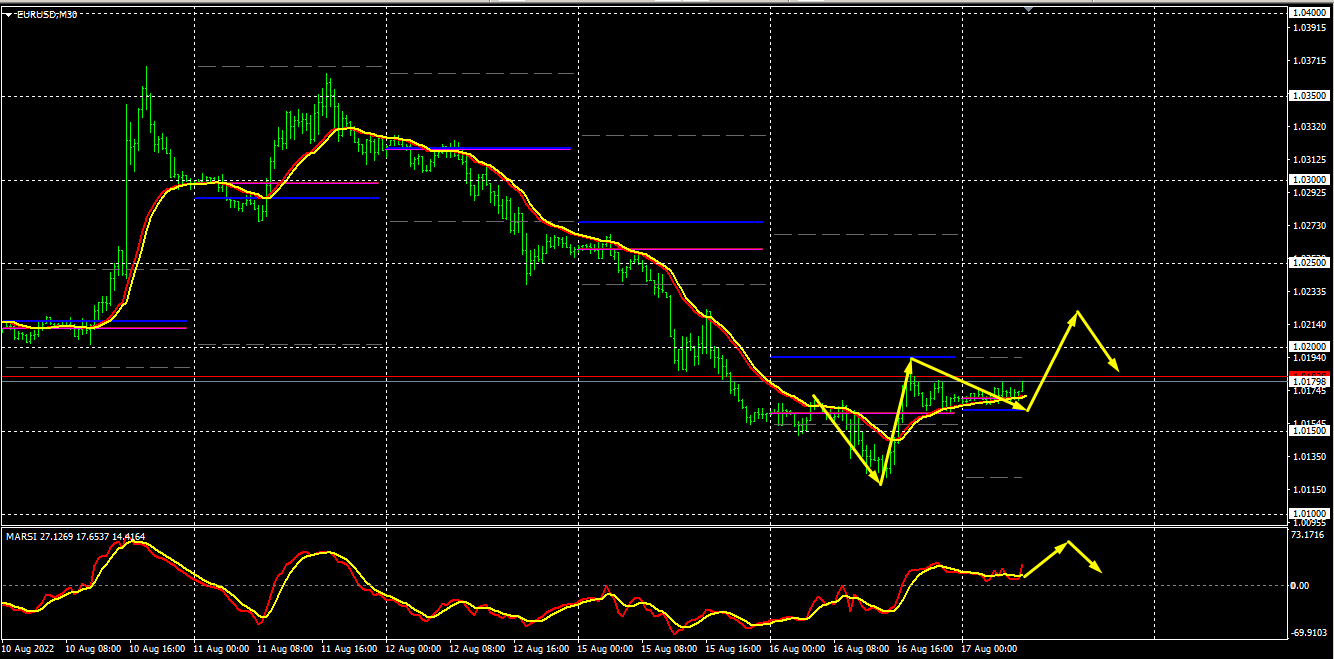Click the 0.00 level on indicator scale
Screen dimensions: 1334x659
click(x=1300, y=586)
